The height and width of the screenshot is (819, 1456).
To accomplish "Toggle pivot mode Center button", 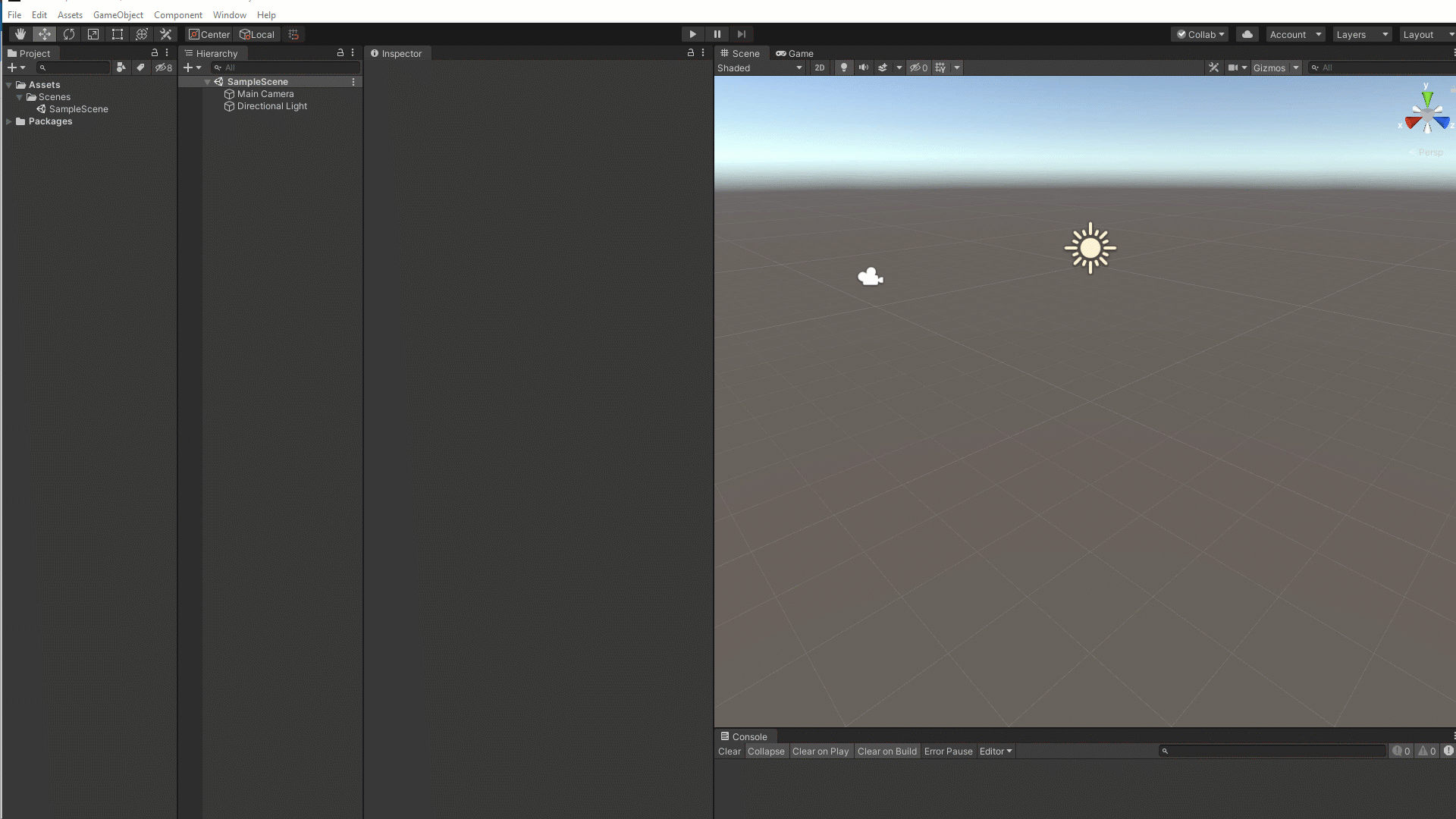I will tap(209, 34).
